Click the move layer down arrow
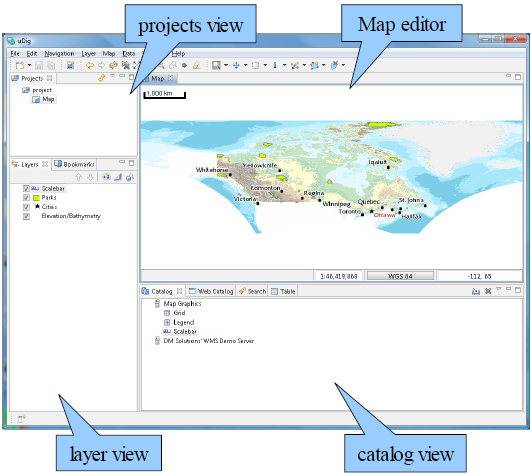531x475 pixels. [x=90, y=177]
